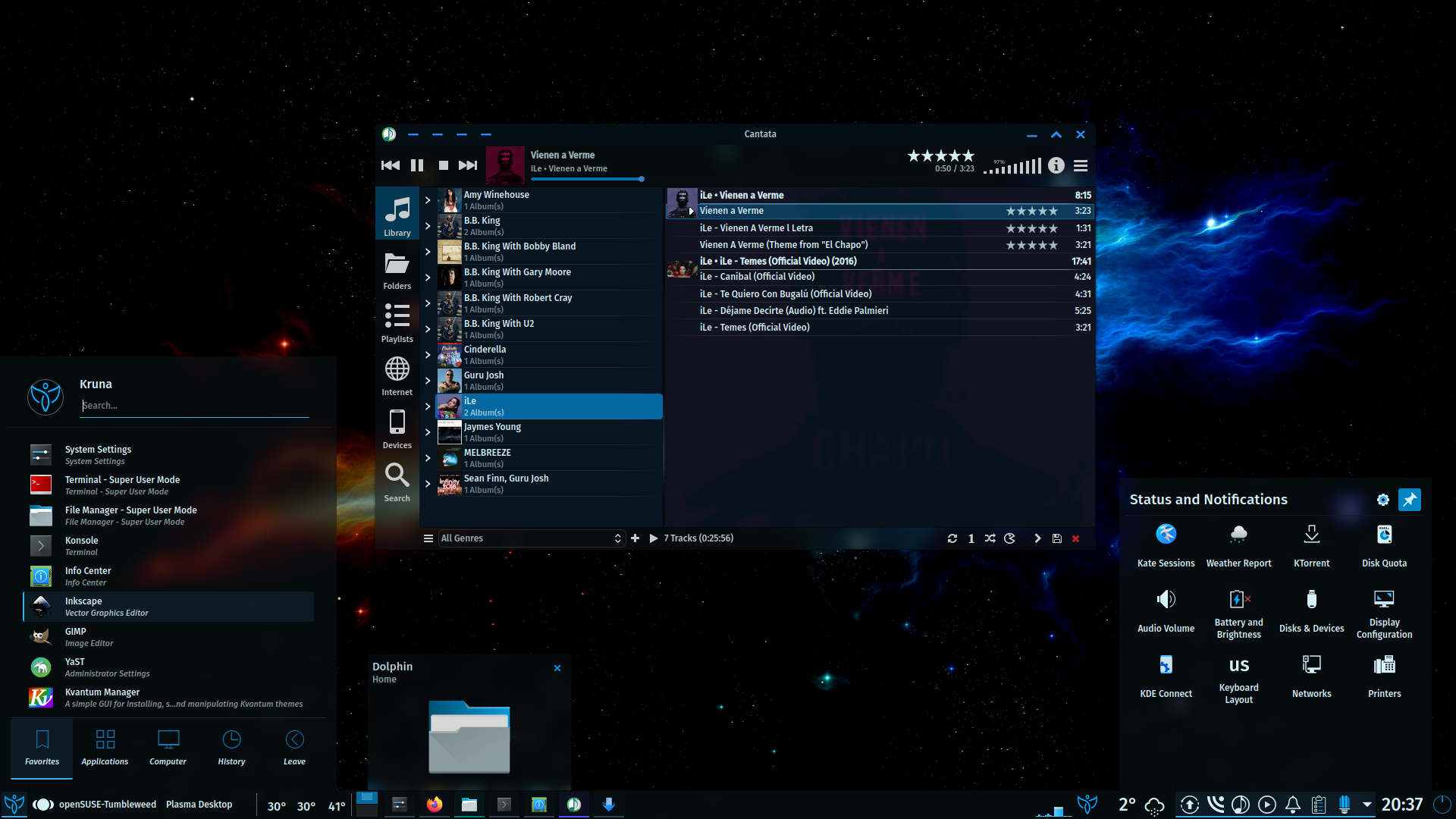Open Leave tab in launcher

point(294,748)
